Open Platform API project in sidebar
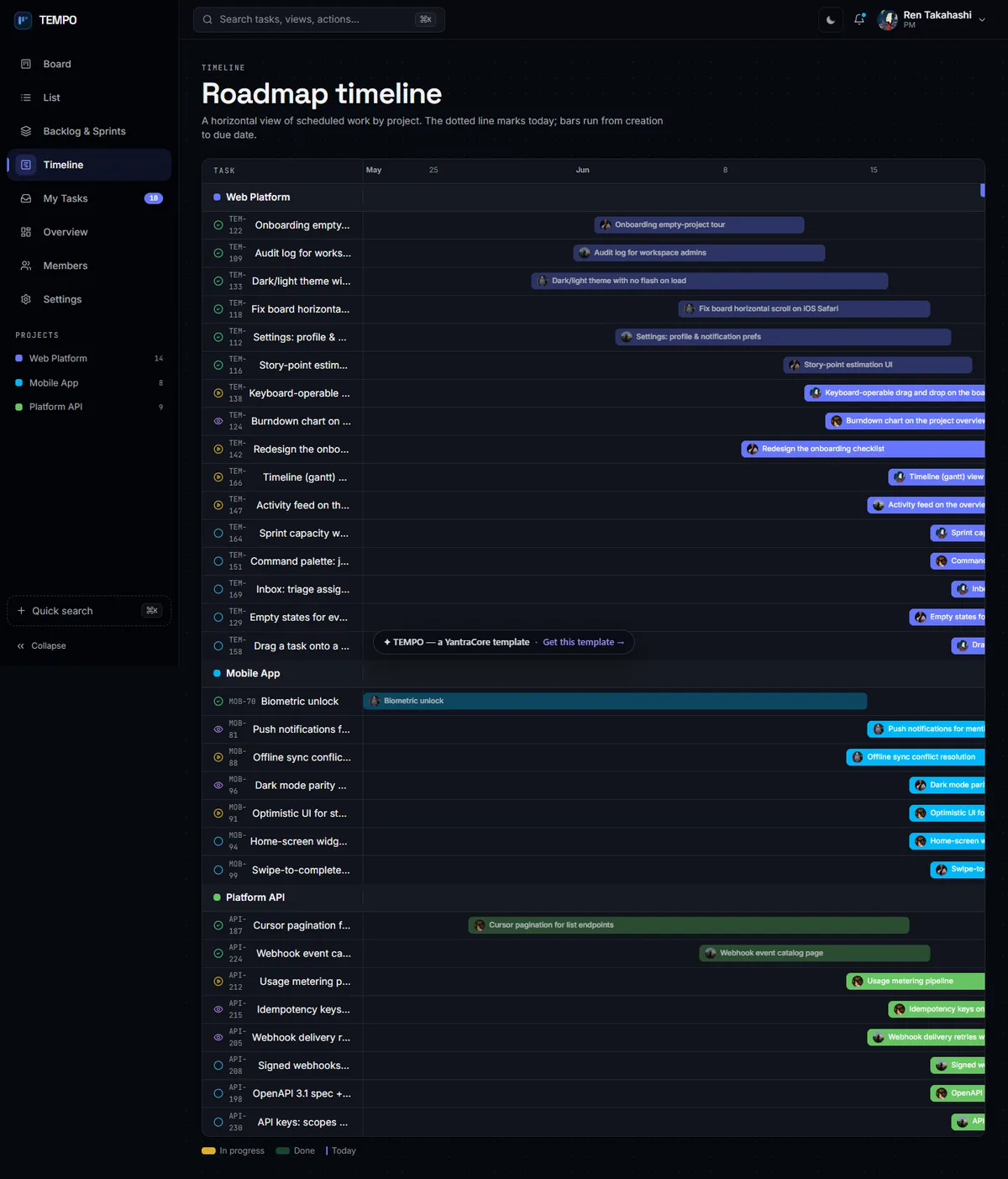Image resolution: width=1008 pixels, height=1179 pixels. click(x=89, y=407)
